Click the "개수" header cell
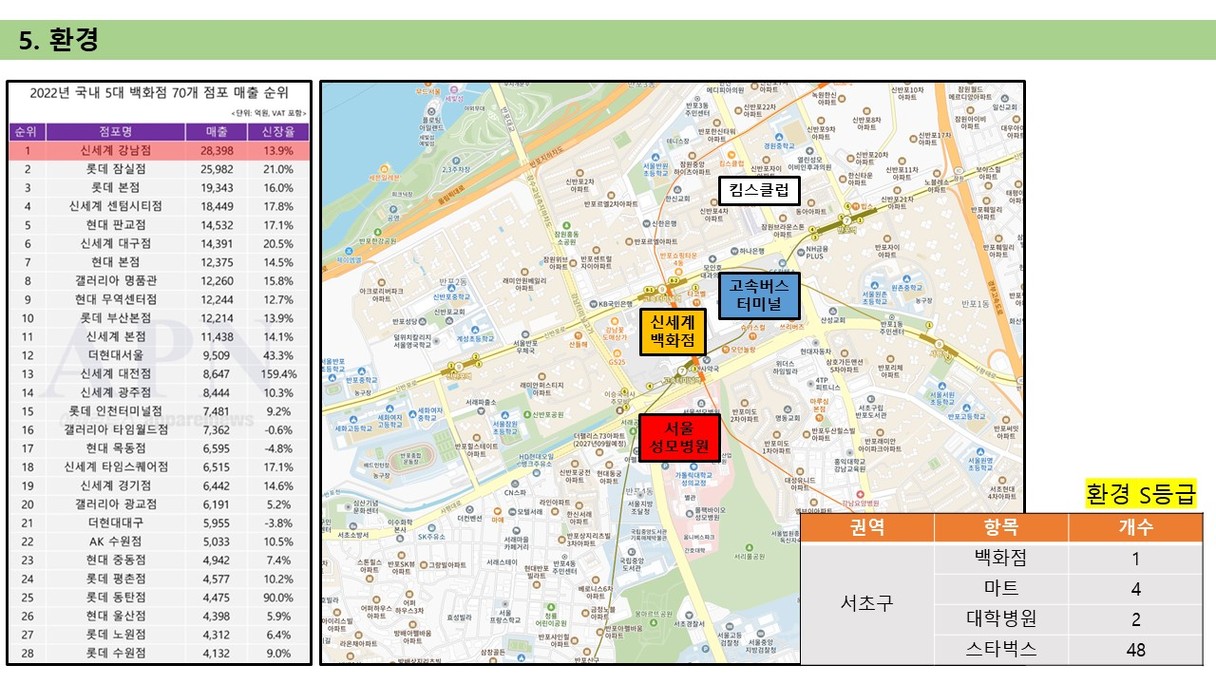Screen dimensions: 1216x684 [x=1135, y=528]
